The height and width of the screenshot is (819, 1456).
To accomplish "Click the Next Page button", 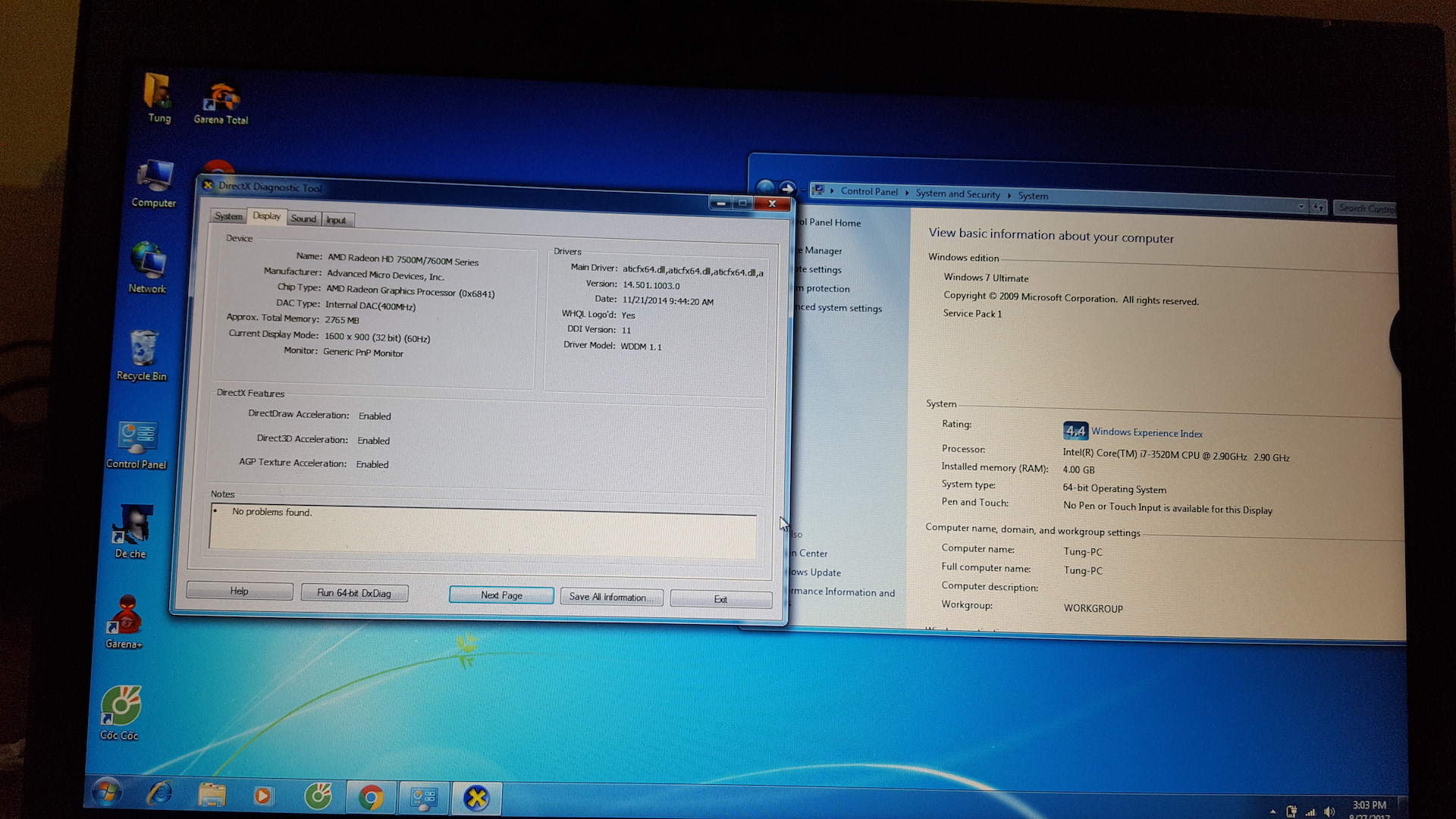I will point(501,595).
